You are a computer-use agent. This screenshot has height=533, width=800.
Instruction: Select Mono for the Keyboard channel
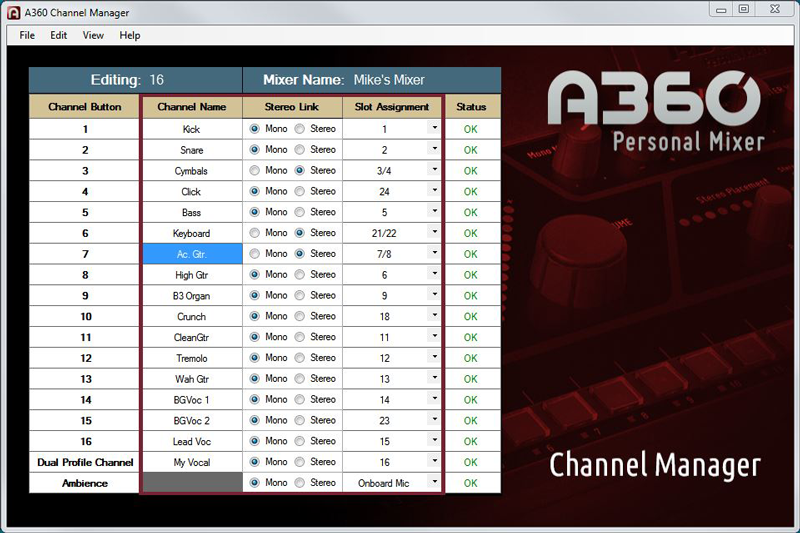tap(255, 233)
